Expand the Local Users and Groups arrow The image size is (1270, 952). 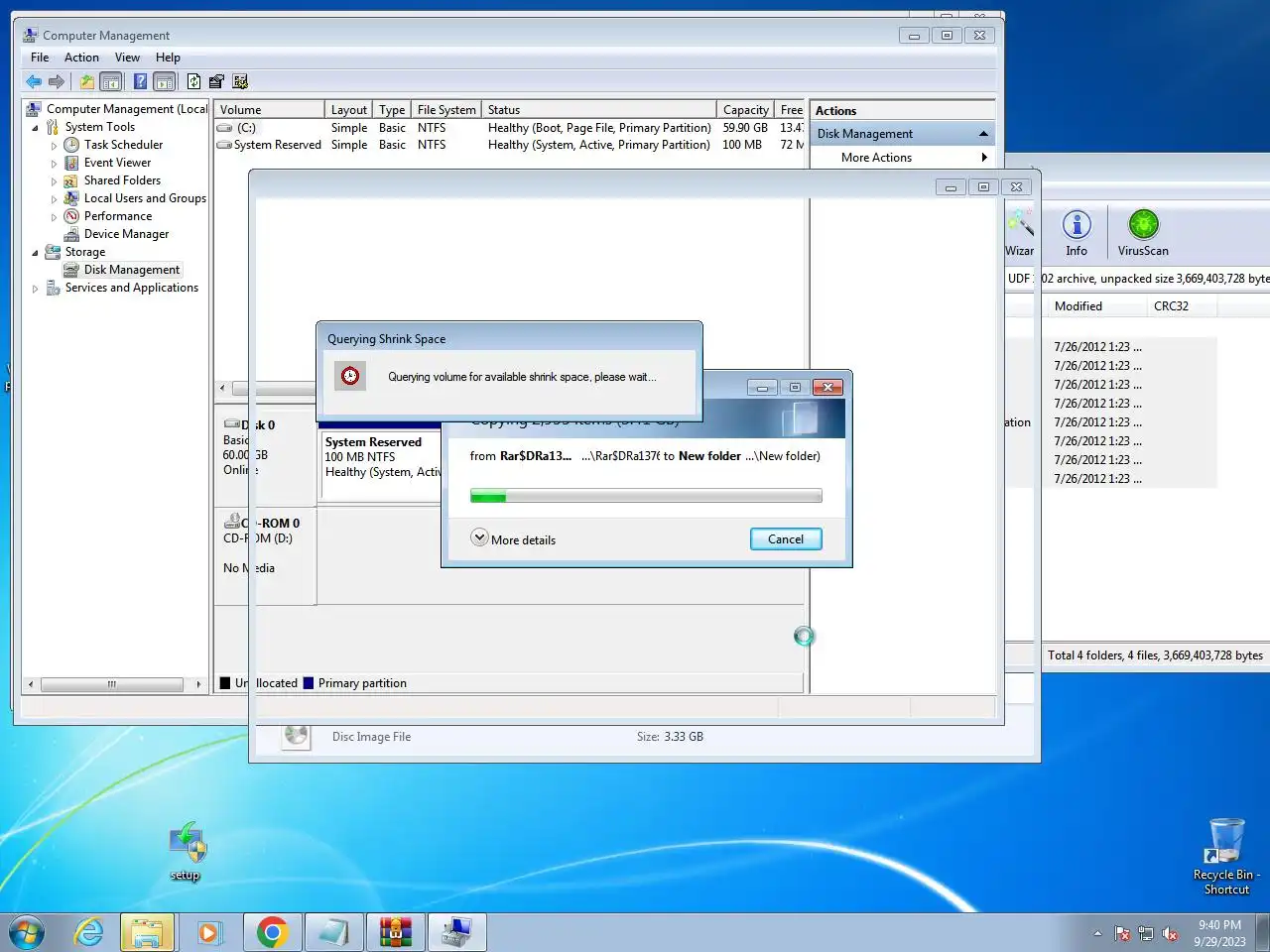tap(54, 199)
